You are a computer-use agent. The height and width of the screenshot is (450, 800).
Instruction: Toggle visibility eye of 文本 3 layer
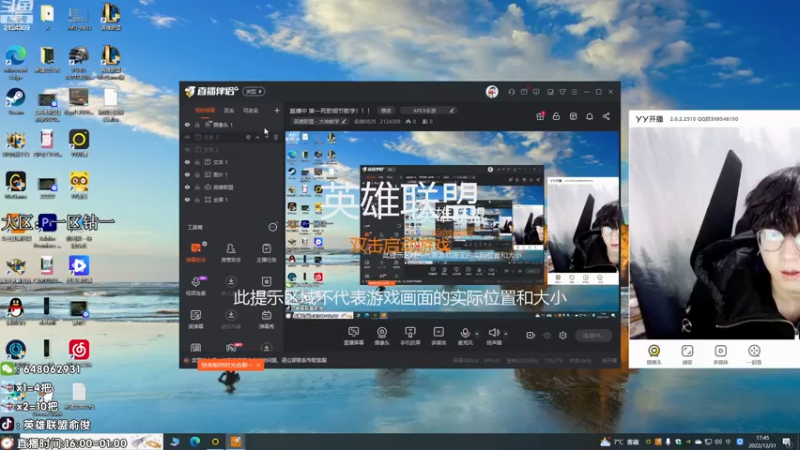click(x=187, y=137)
